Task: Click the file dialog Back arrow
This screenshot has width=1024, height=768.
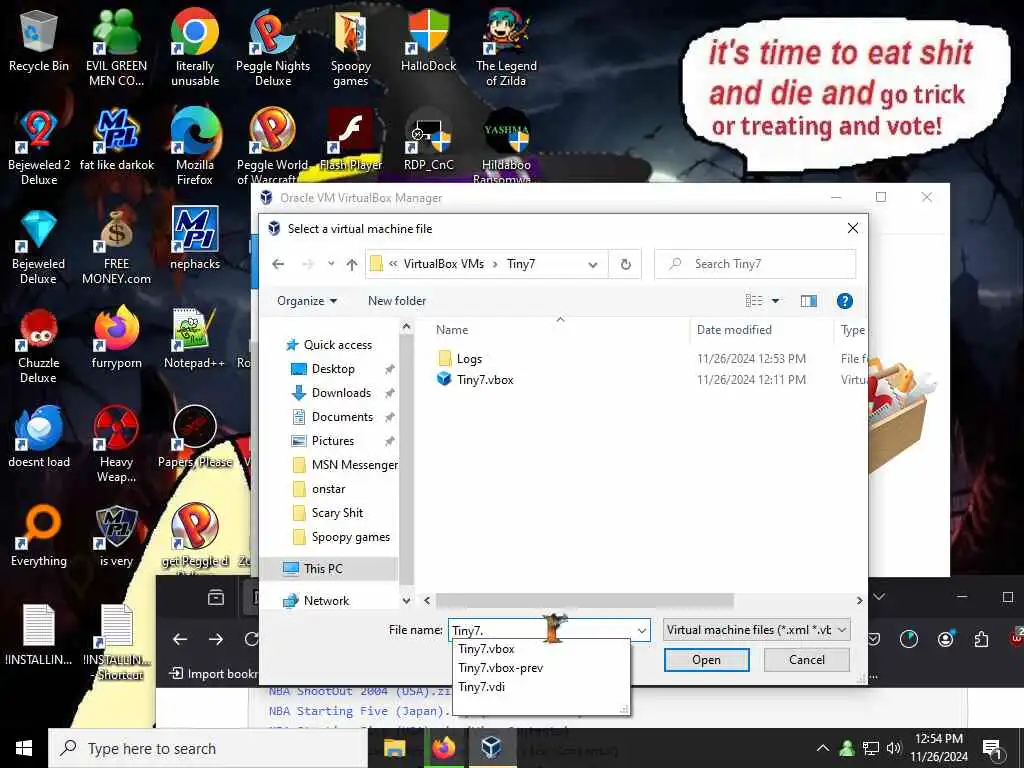Action: pos(278,264)
